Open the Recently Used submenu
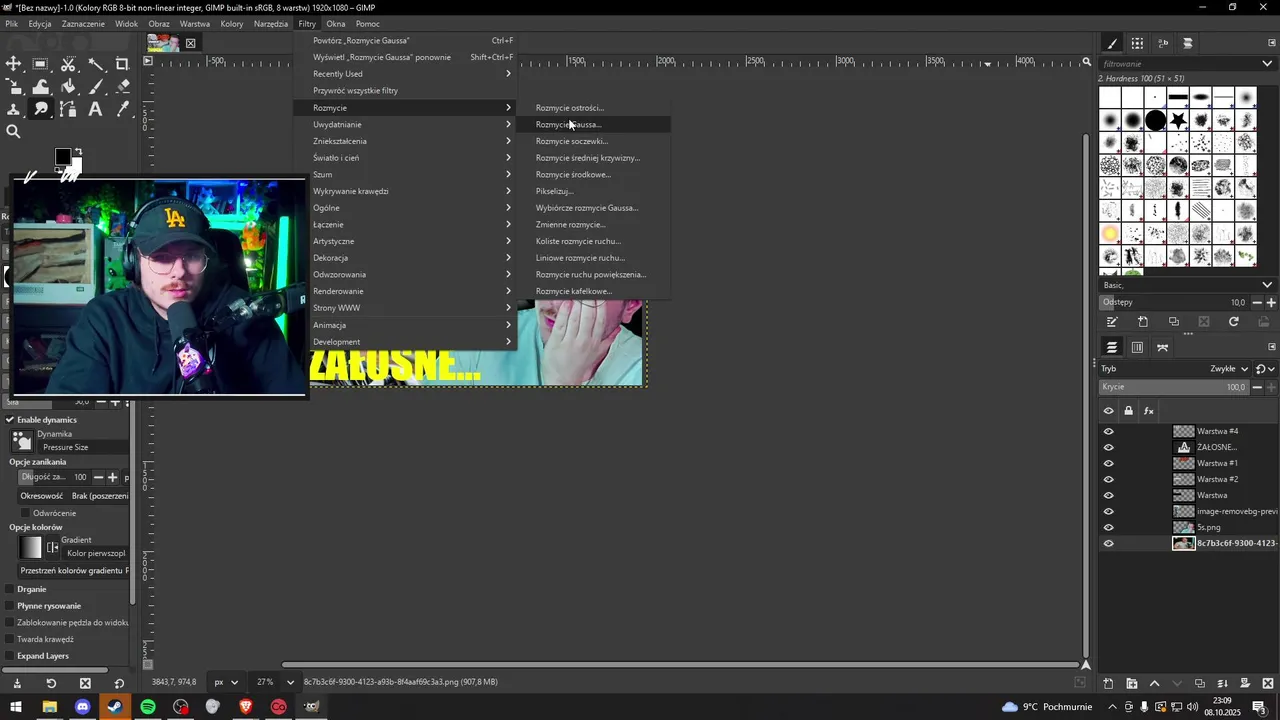This screenshot has height=720, width=1280. coord(405,74)
